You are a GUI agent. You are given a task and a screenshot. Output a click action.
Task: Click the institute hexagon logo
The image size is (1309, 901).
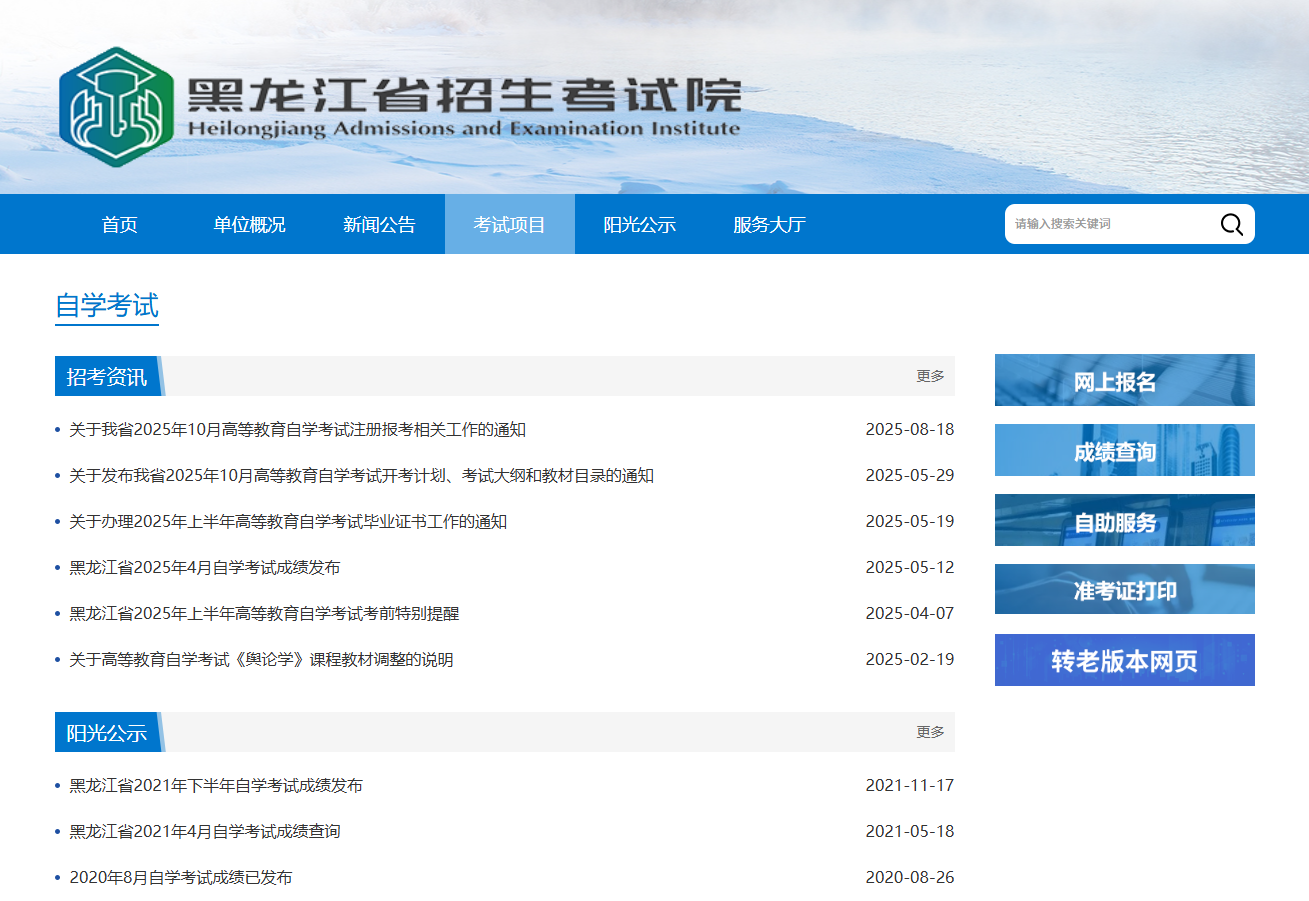point(116,107)
